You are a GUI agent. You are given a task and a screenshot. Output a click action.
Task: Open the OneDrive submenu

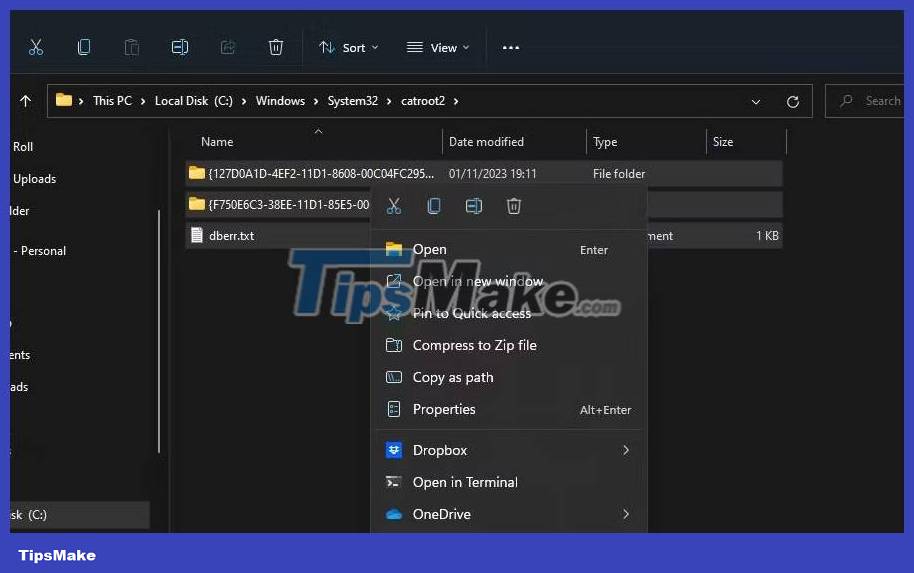509,515
